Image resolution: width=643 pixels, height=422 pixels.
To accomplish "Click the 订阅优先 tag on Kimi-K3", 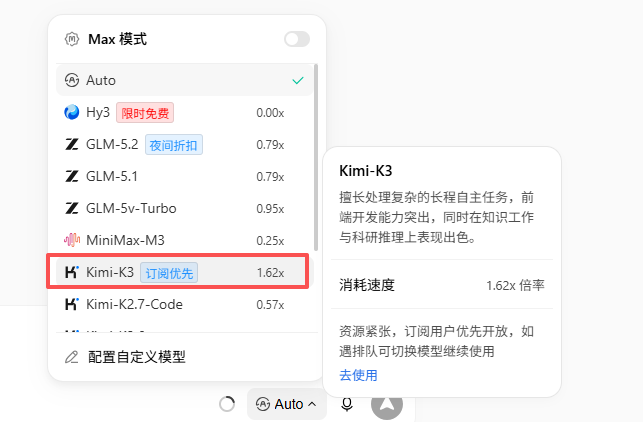I will tap(169, 273).
